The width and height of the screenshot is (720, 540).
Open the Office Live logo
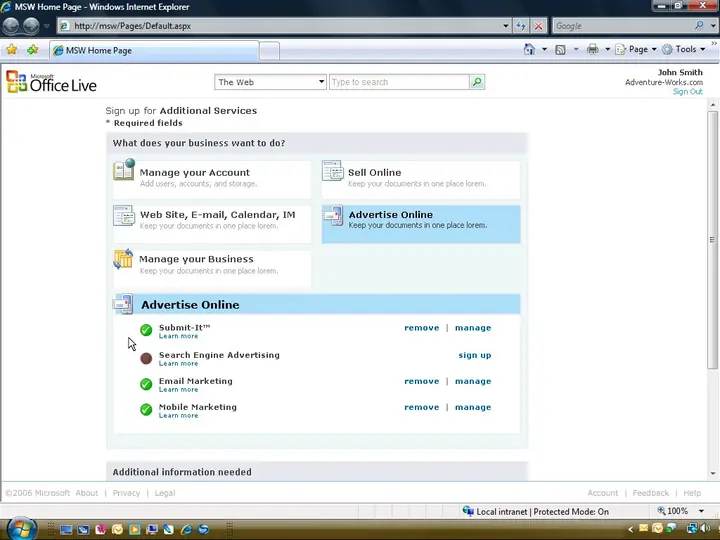51,82
